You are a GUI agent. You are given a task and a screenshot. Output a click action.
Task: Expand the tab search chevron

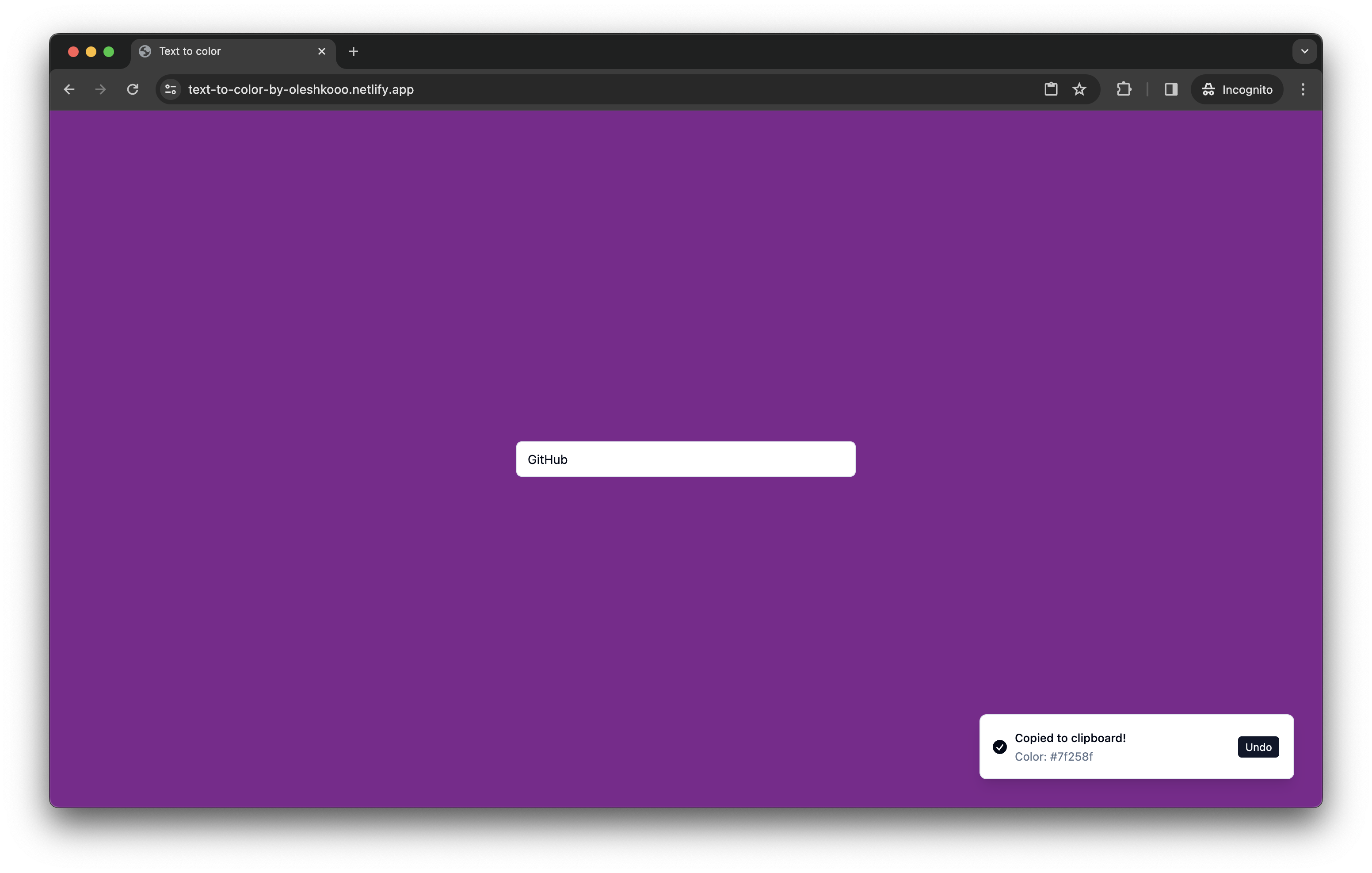click(1304, 51)
